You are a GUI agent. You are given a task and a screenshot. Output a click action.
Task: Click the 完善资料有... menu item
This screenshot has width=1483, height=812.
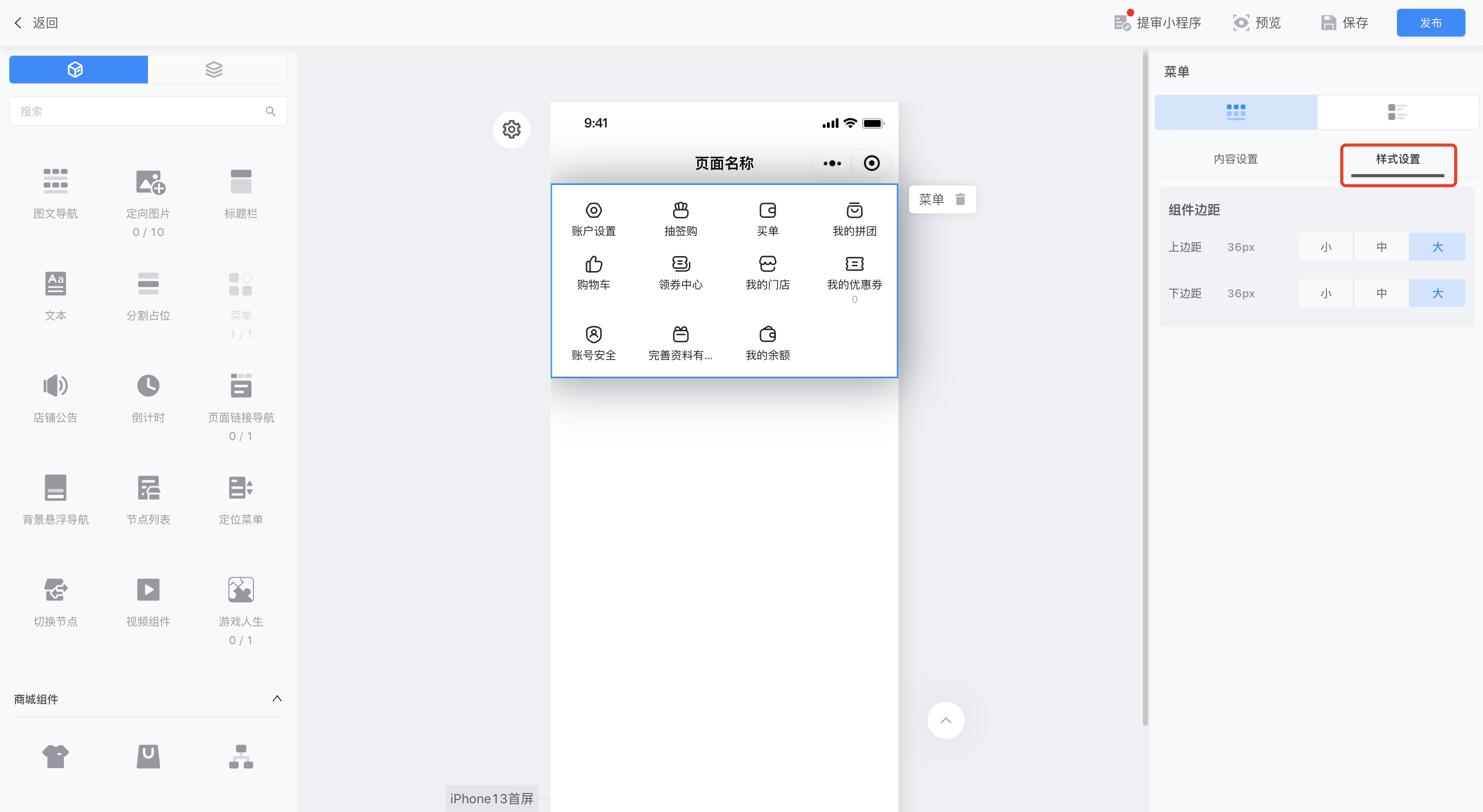(x=681, y=343)
